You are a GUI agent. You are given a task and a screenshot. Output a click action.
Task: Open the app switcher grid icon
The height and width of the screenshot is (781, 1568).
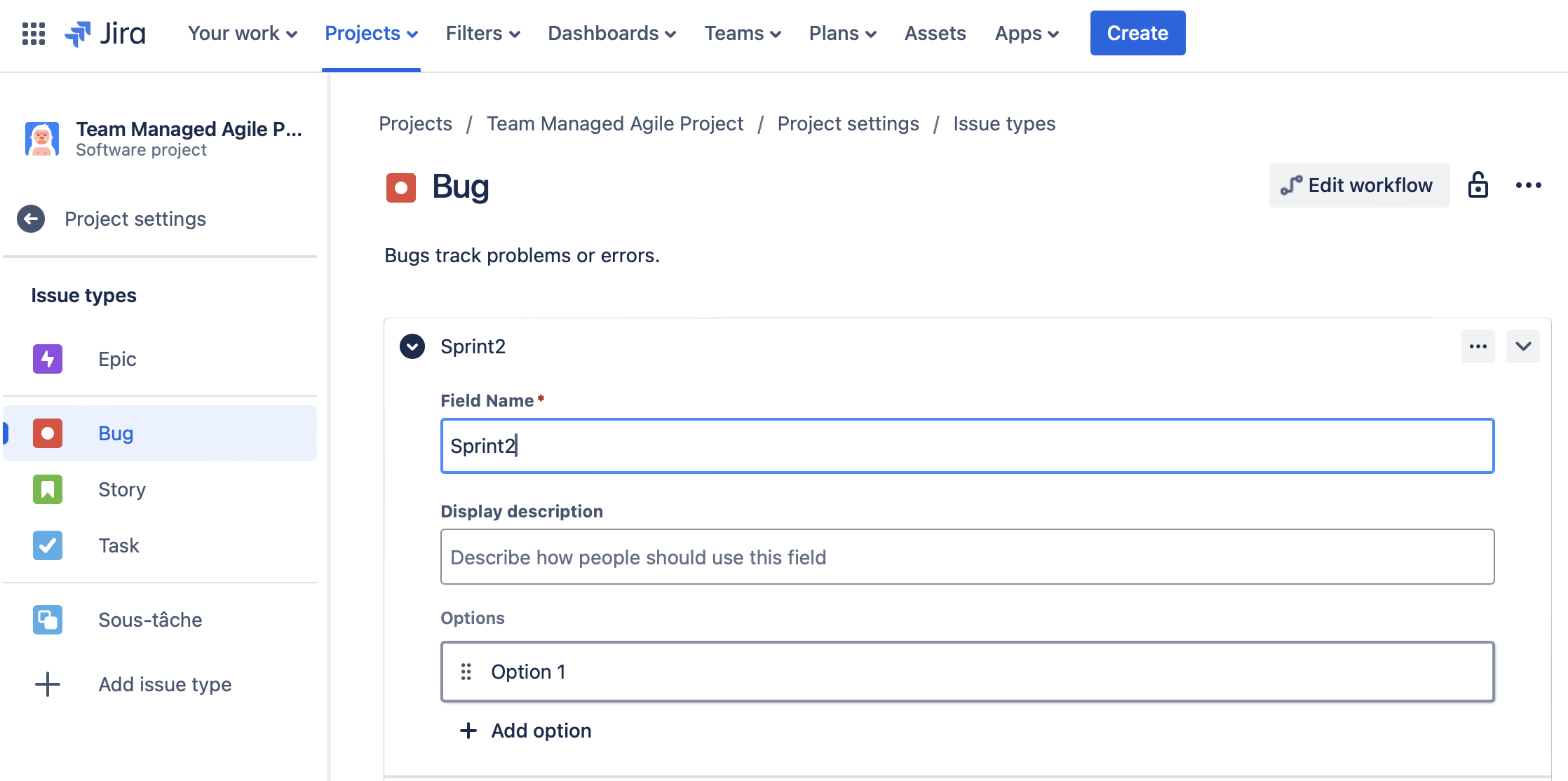pyautogui.click(x=34, y=33)
